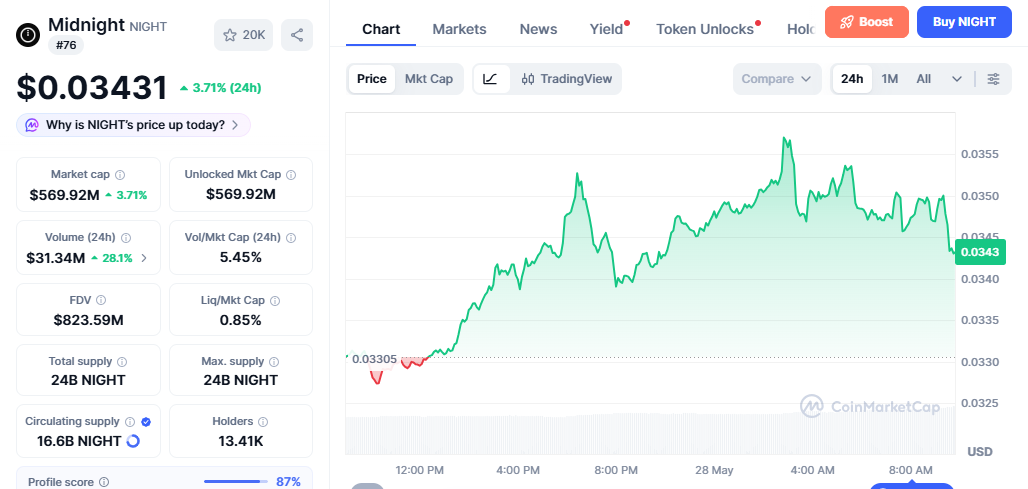Viewport: 1028px width, 489px height.
Task: Open the share icon button
Action: click(x=297, y=35)
